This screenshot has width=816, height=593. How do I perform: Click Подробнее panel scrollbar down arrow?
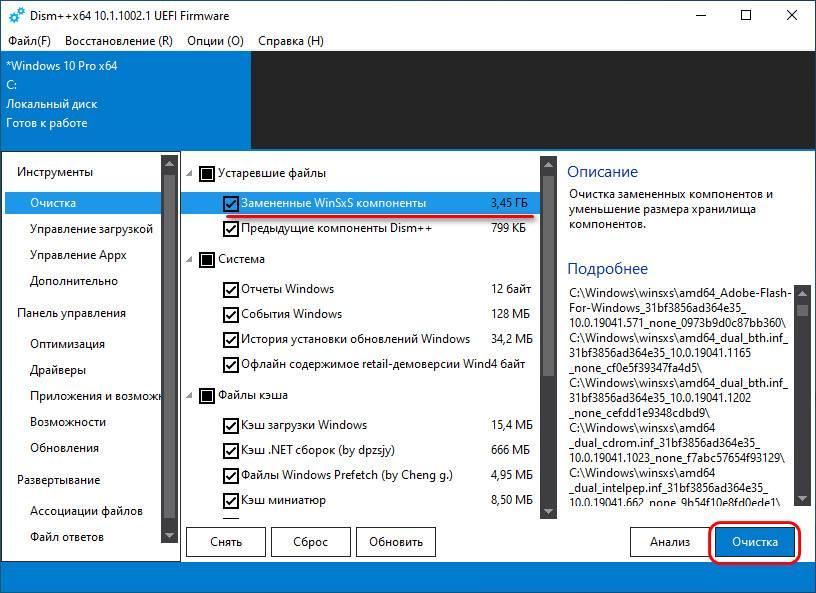tap(802, 498)
